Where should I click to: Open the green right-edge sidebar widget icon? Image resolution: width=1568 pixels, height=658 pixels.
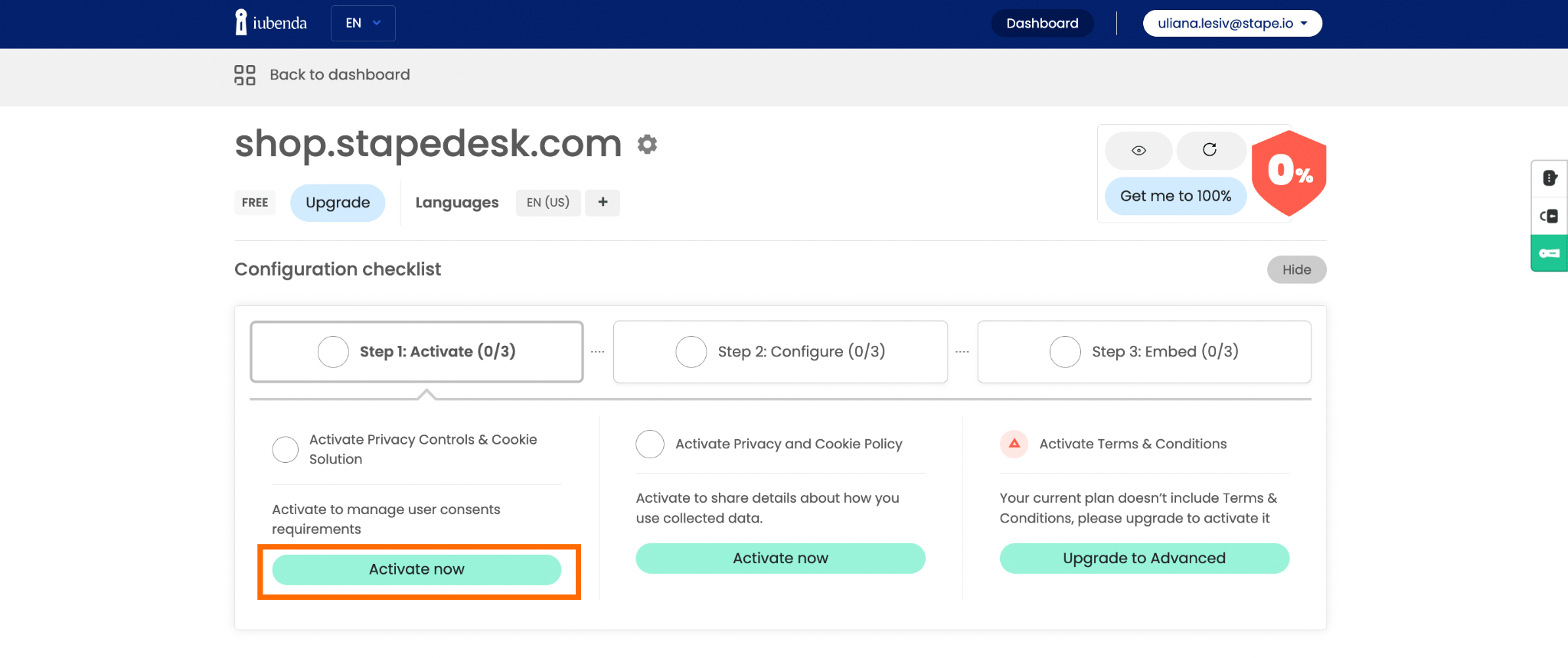coord(1550,253)
